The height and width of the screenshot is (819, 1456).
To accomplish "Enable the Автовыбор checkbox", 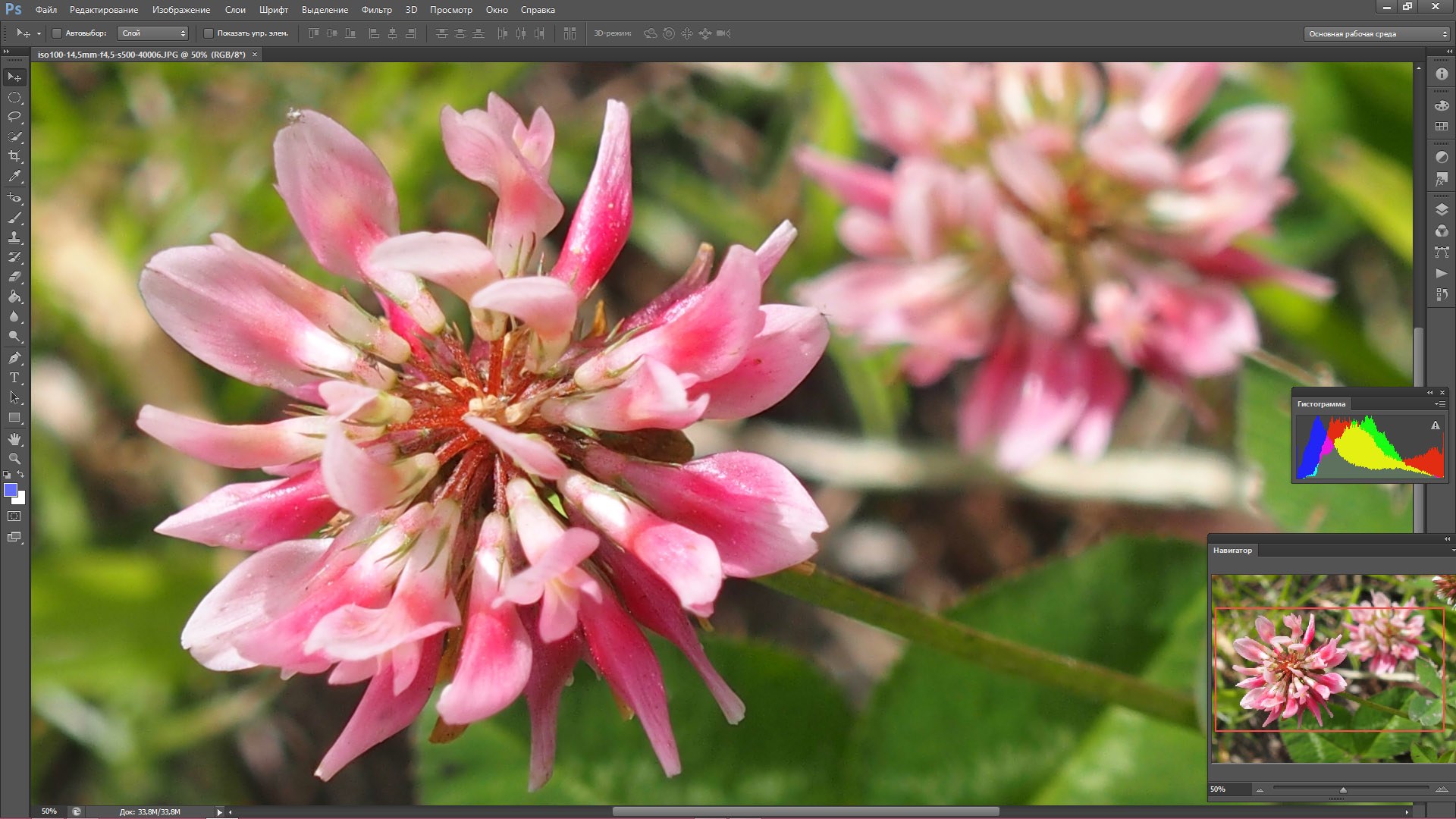I will click(x=57, y=33).
